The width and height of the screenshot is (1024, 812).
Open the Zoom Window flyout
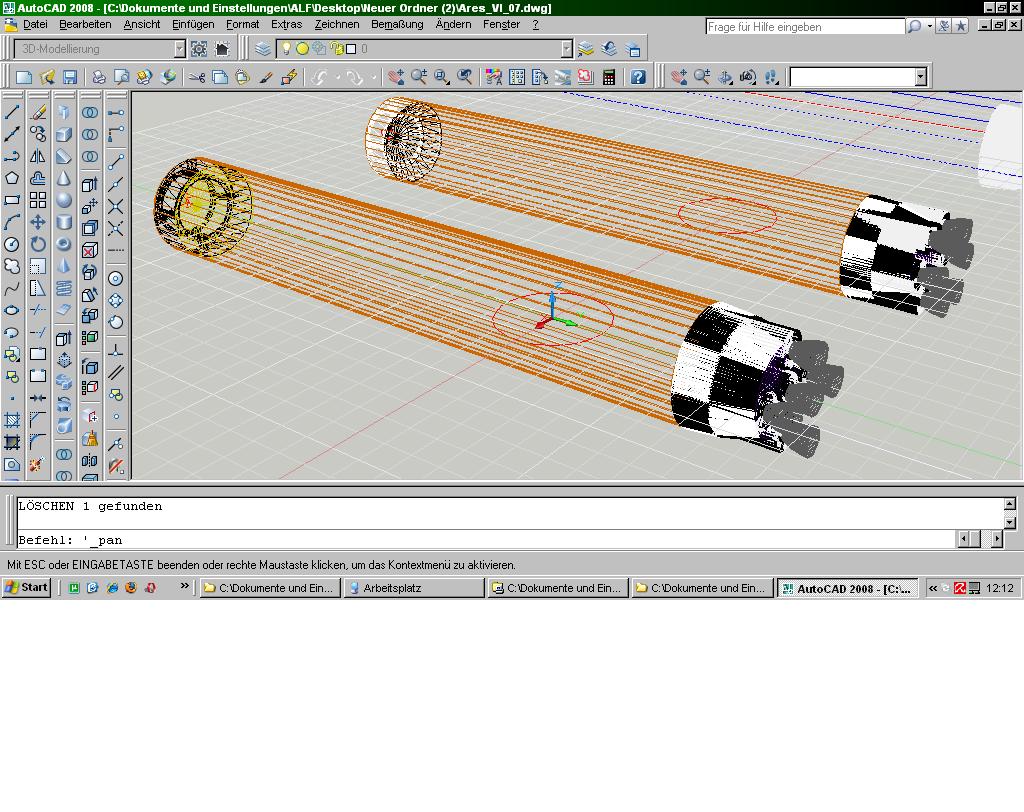click(441, 77)
